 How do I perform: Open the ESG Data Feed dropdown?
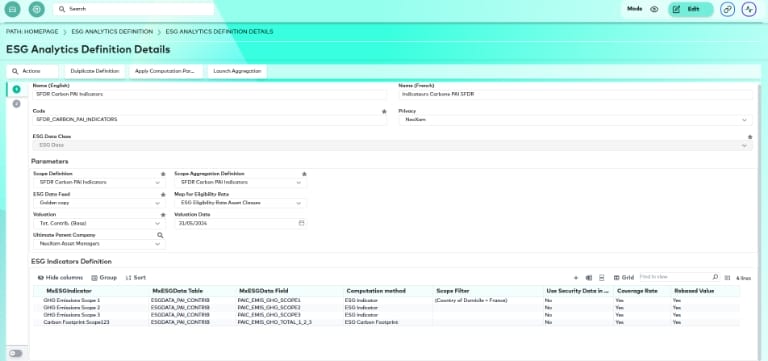coord(99,203)
